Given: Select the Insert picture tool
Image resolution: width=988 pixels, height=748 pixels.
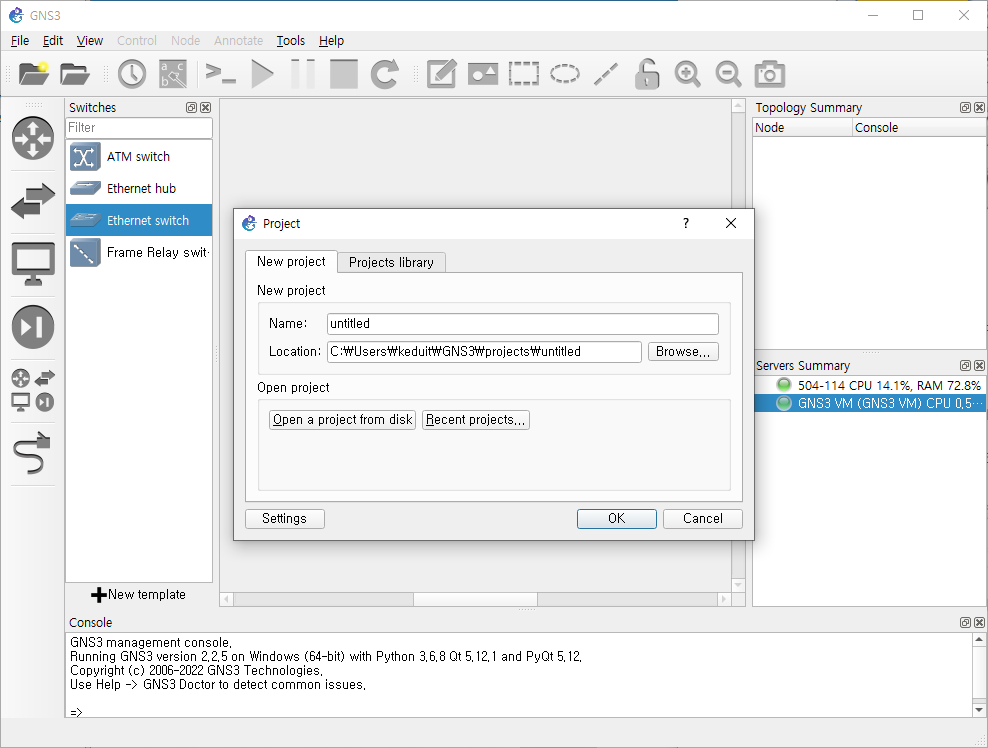Looking at the screenshot, I should [x=483, y=74].
